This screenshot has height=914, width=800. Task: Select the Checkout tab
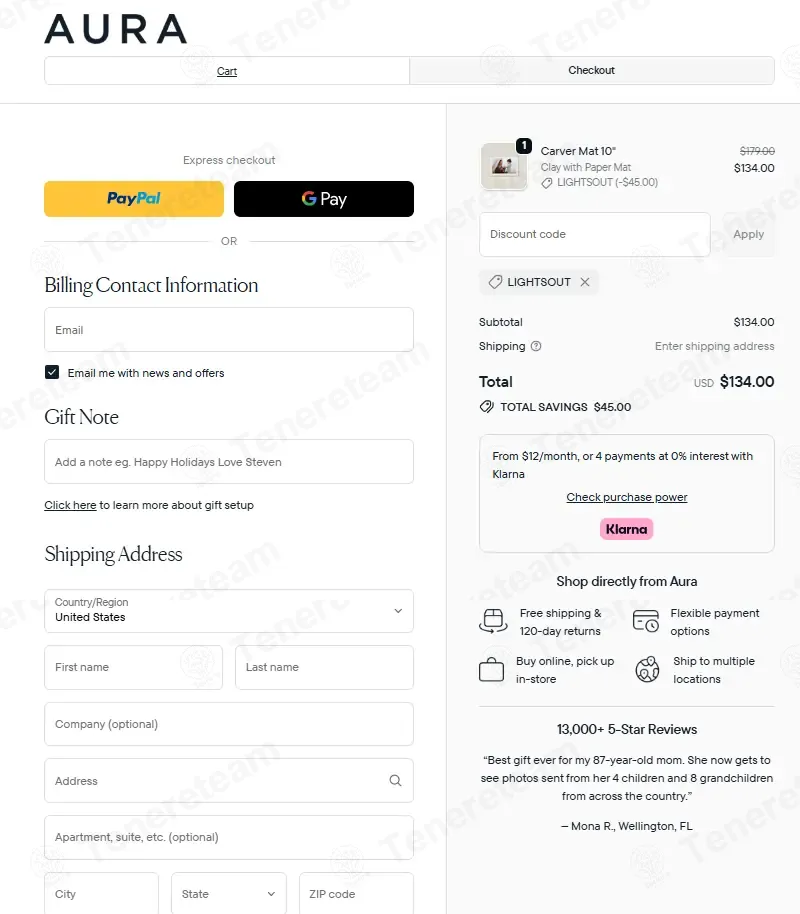(591, 70)
